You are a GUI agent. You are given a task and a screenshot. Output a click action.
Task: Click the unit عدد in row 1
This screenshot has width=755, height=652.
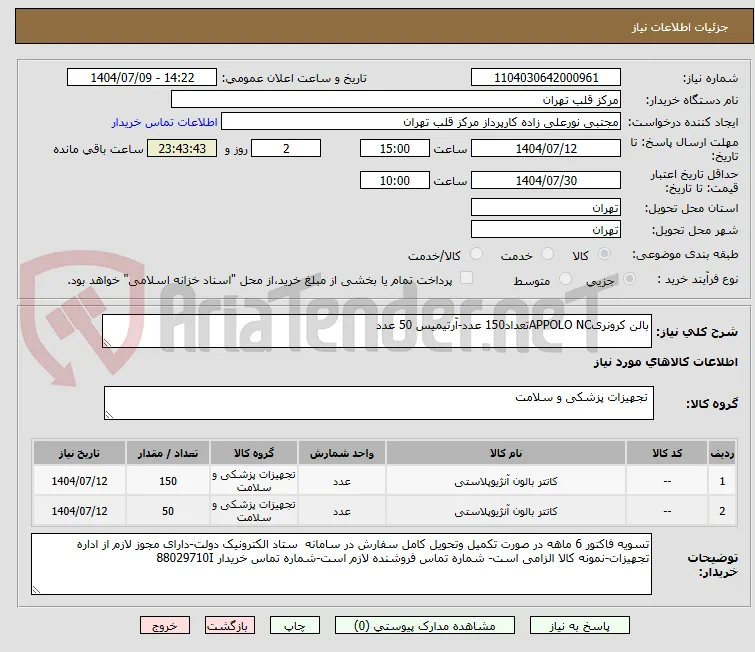coord(342,481)
